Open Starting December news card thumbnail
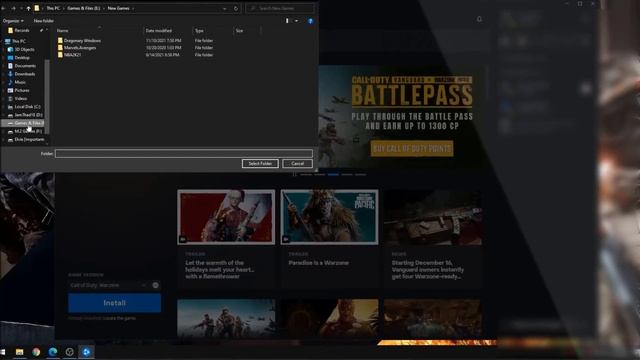 (433, 217)
